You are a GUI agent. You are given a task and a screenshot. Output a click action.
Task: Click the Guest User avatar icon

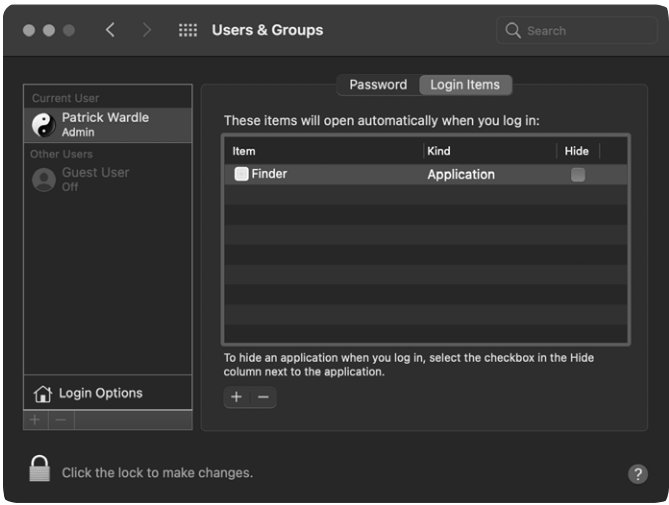coord(44,180)
